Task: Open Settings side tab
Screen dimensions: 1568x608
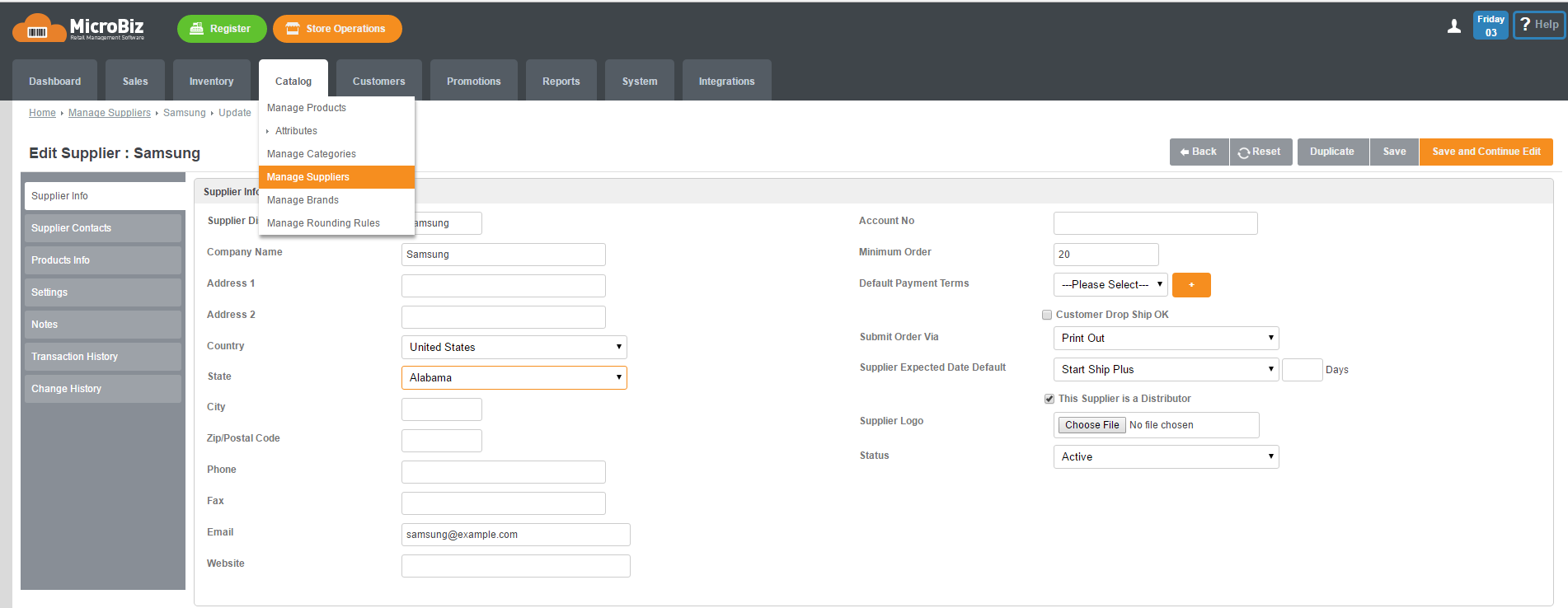Action: (103, 292)
